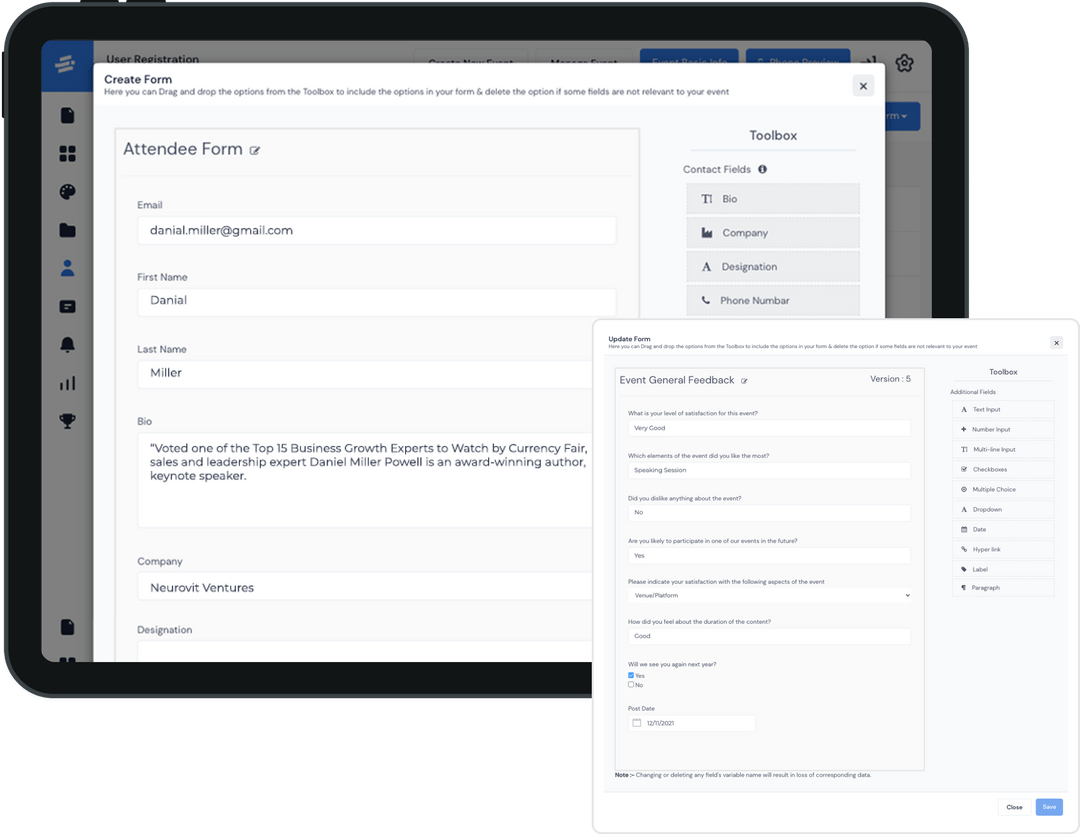Uncheck the Yes checkbox for next year
Image resolution: width=1080 pixels, height=834 pixels.
(x=631, y=676)
